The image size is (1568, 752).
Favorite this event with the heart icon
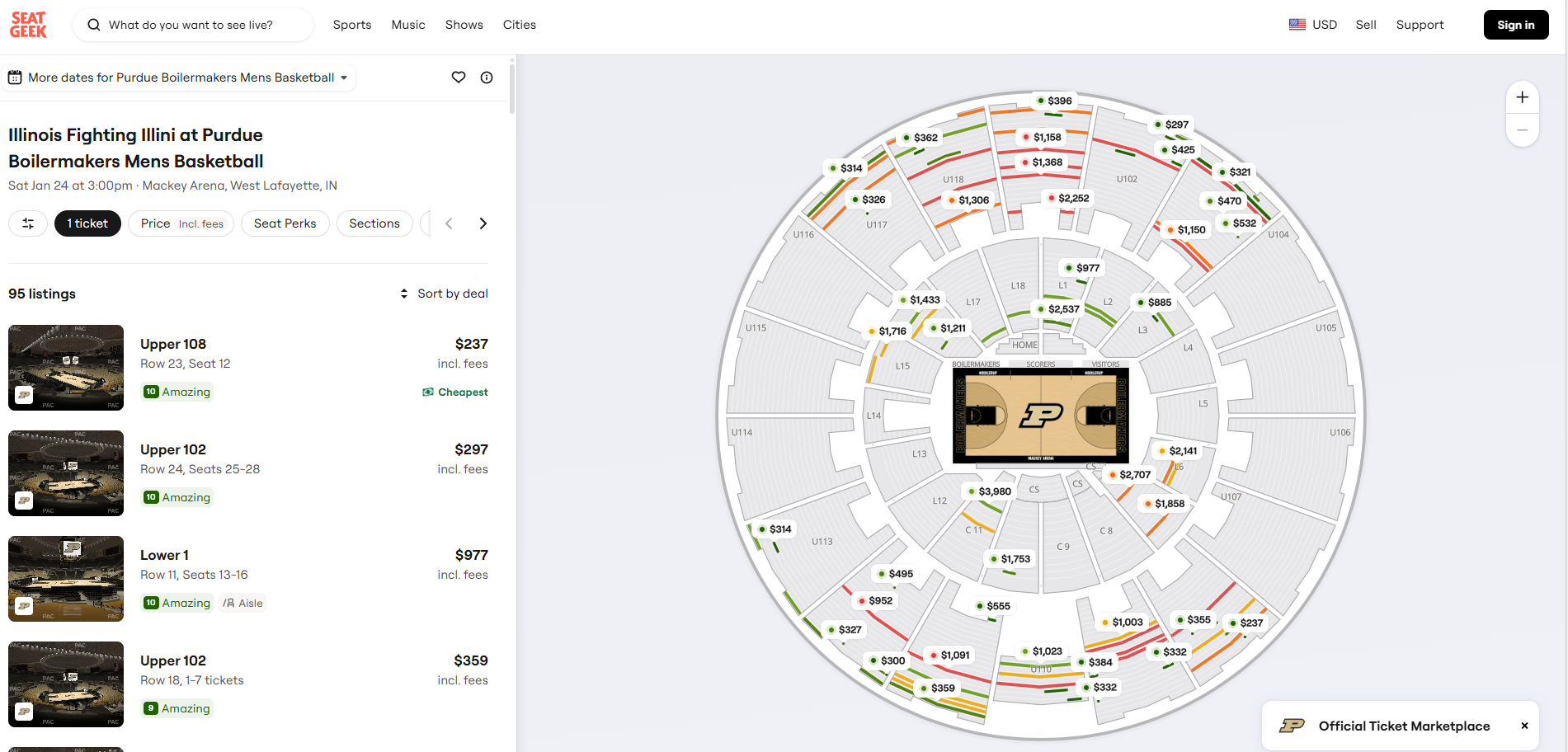(459, 78)
